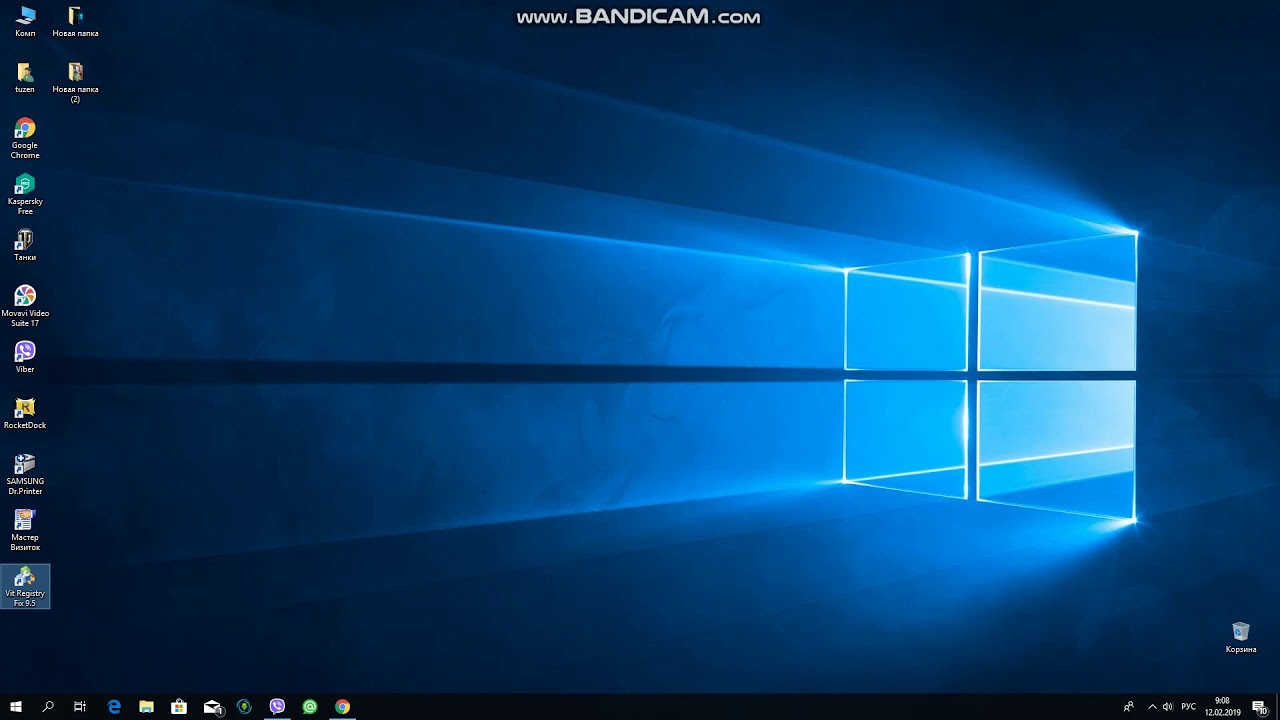Select the Vit Registry Fix 9.5 shortcut
The image size is (1280, 720).
click(x=25, y=587)
